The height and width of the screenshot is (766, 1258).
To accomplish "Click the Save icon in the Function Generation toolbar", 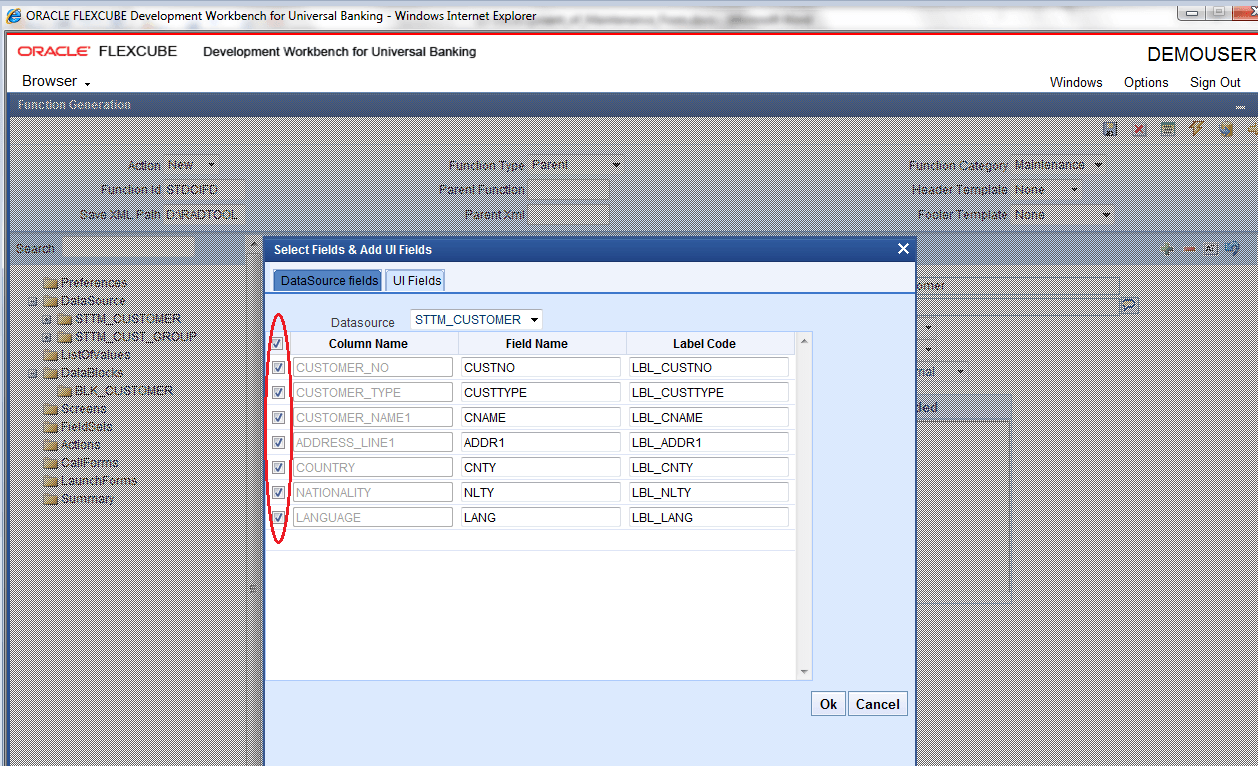I will coord(1110,130).
